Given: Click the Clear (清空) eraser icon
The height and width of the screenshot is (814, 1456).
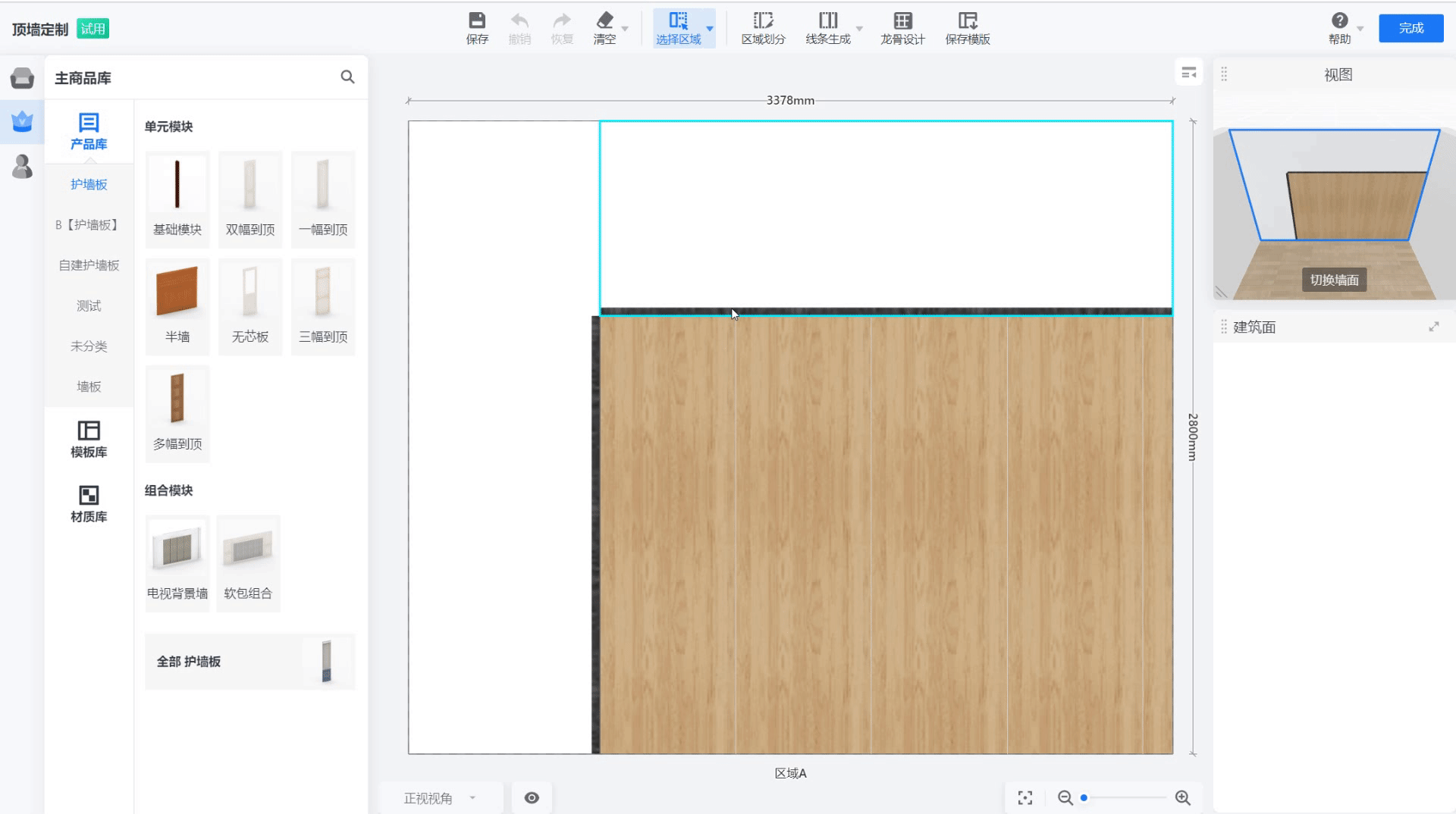Looking at the screenshot, I should click(x=604, y=21).
